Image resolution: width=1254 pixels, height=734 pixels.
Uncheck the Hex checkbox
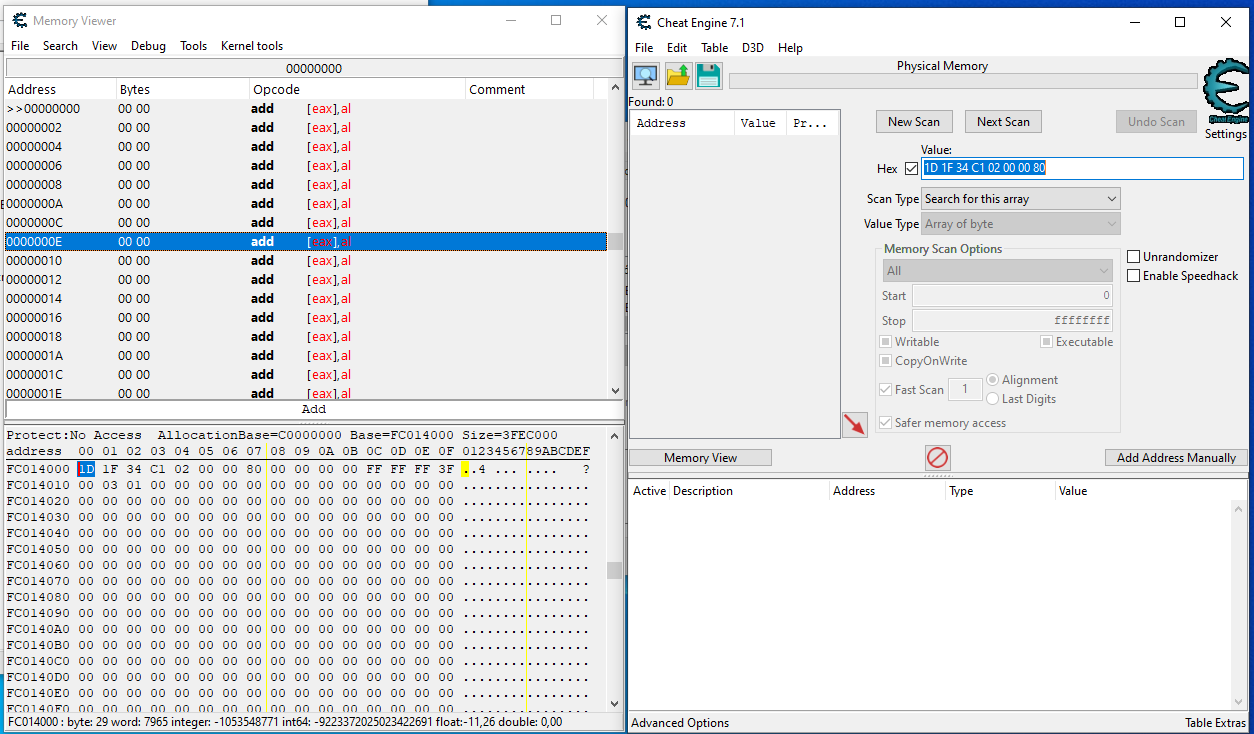pos(910,168)
